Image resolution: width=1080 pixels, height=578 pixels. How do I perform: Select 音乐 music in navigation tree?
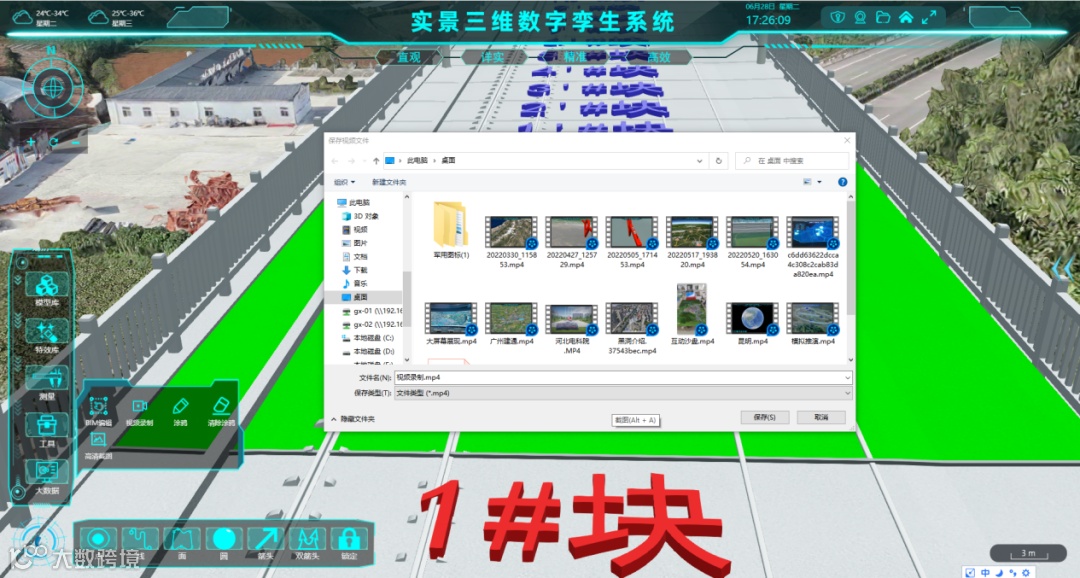click(355, 284)
